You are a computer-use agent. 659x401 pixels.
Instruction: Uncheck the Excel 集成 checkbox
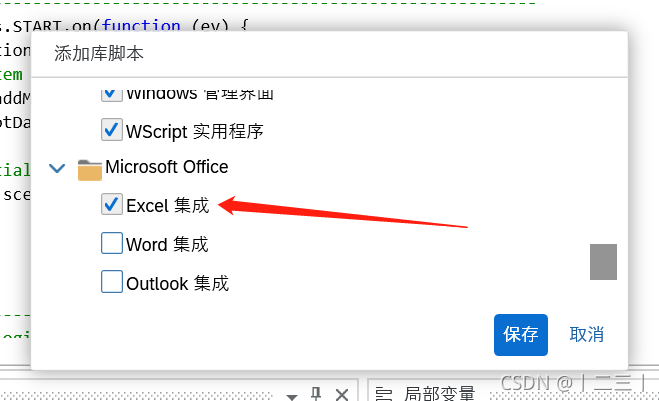click(x=112, y=204)
